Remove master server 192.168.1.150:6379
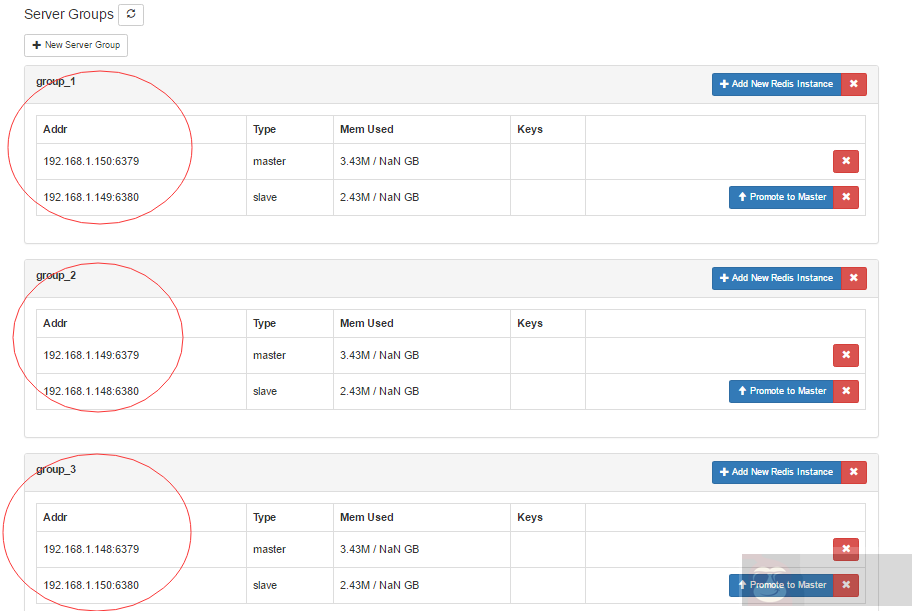Screen dimensions: 922x611 click(845, 161)
